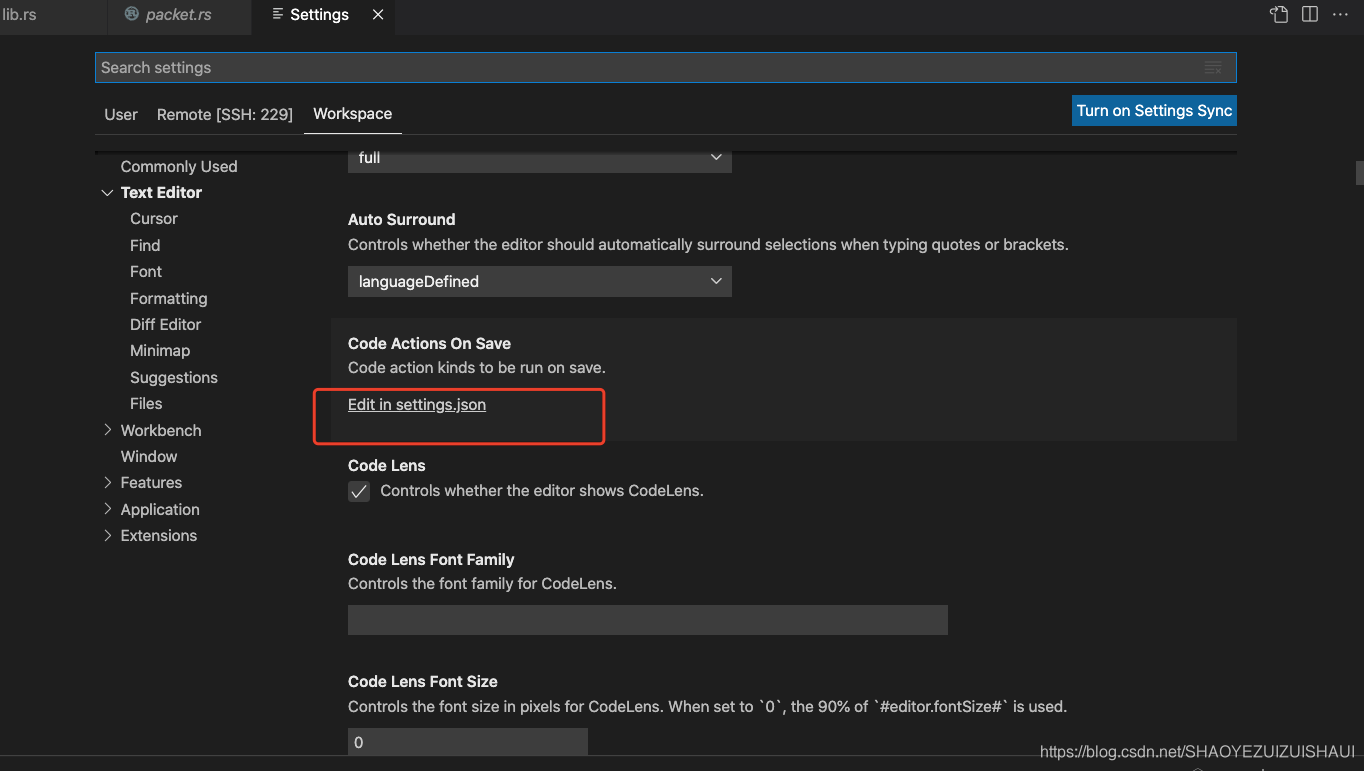Switch to the User settings tab
This screenshot has width=1364, height=771.
pyautogui.click(x=120, y=114)
